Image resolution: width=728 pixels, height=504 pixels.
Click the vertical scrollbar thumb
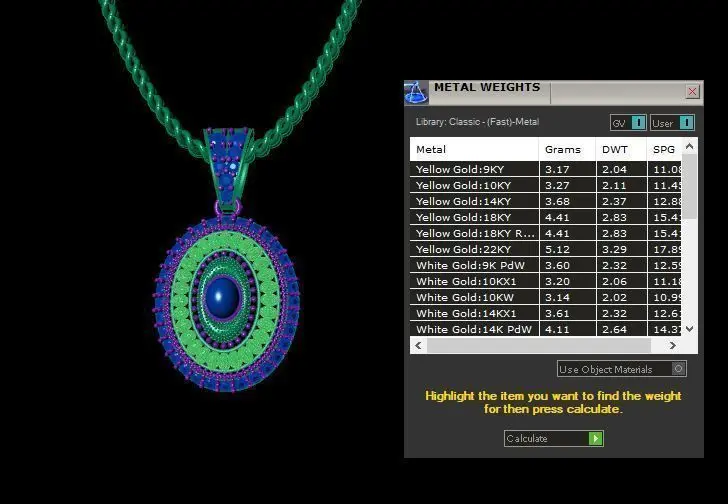pos(689,186)
